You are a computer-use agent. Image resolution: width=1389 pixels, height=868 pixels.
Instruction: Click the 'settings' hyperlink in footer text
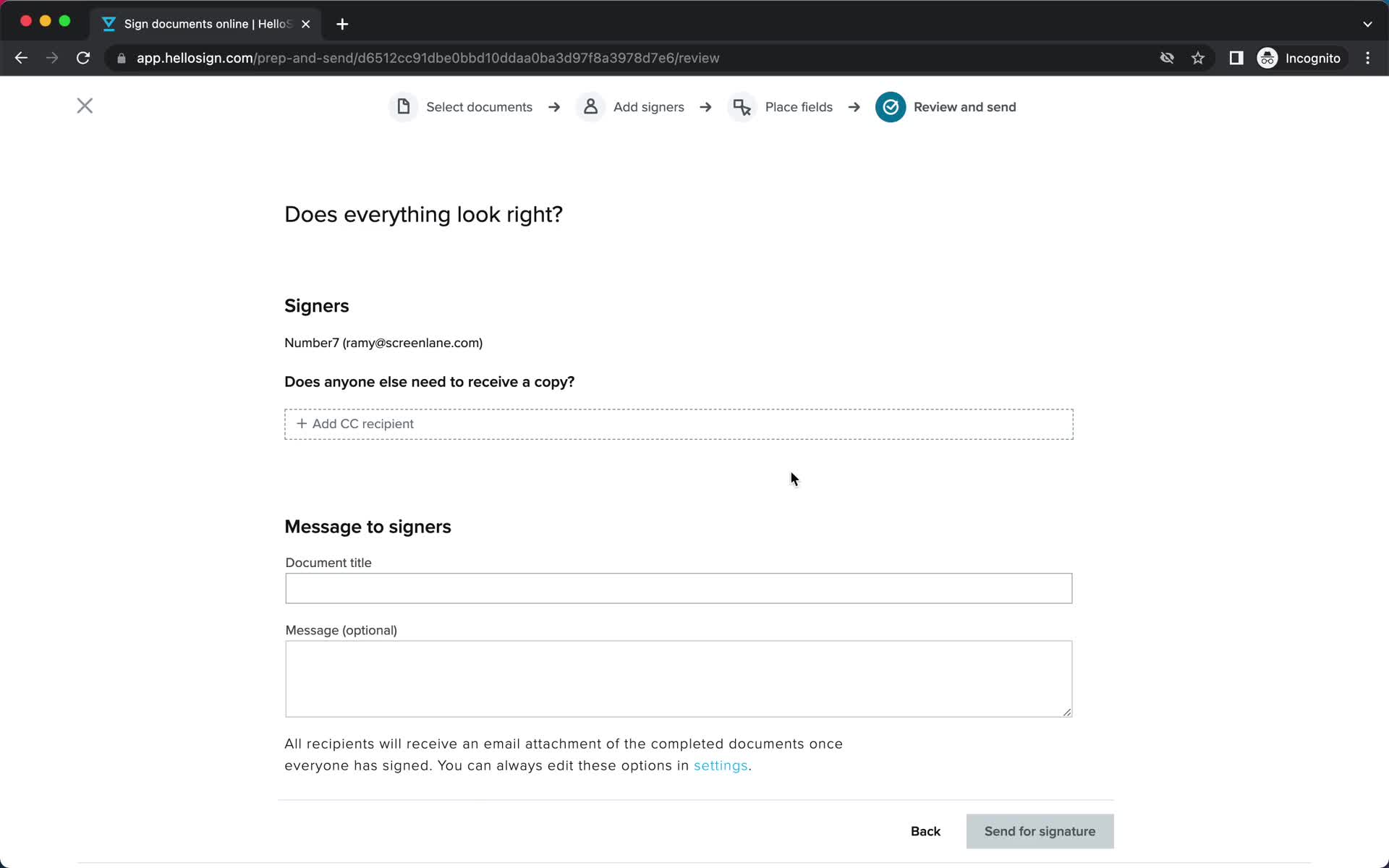tap(720, 765)
